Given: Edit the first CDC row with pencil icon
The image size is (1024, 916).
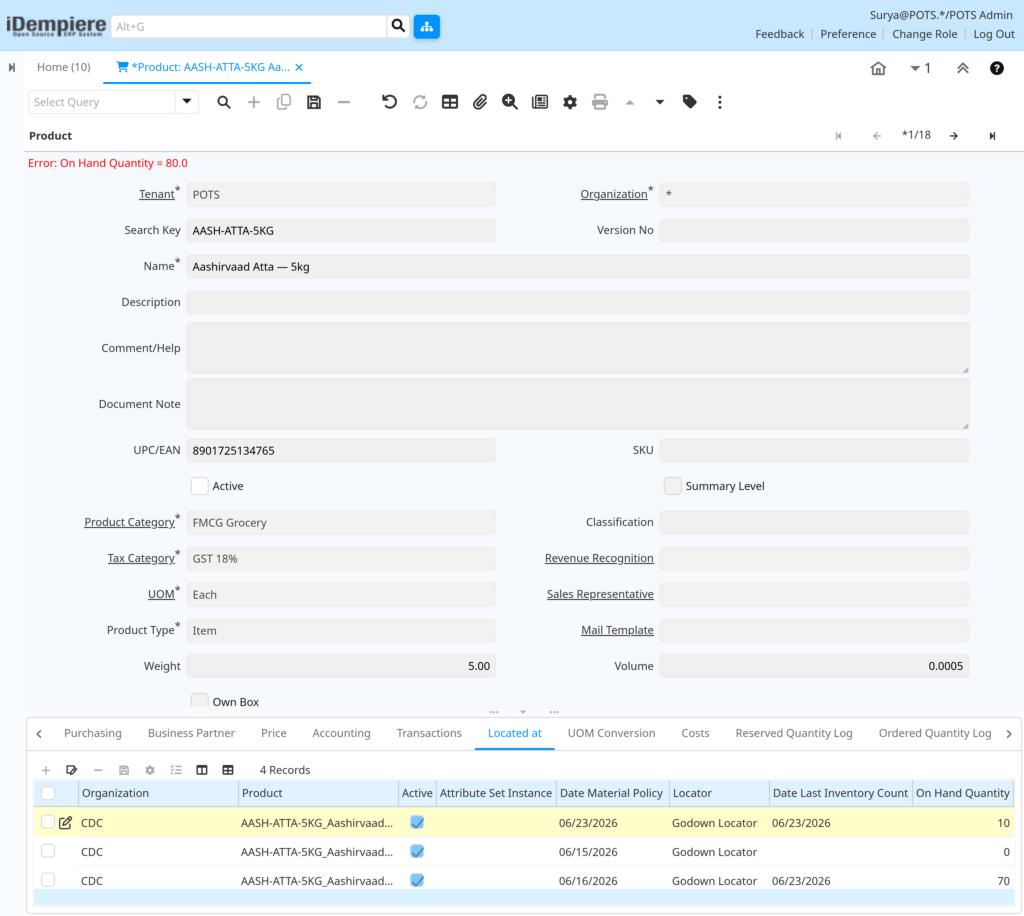Looking at the screenshot, I should point(65,823).
